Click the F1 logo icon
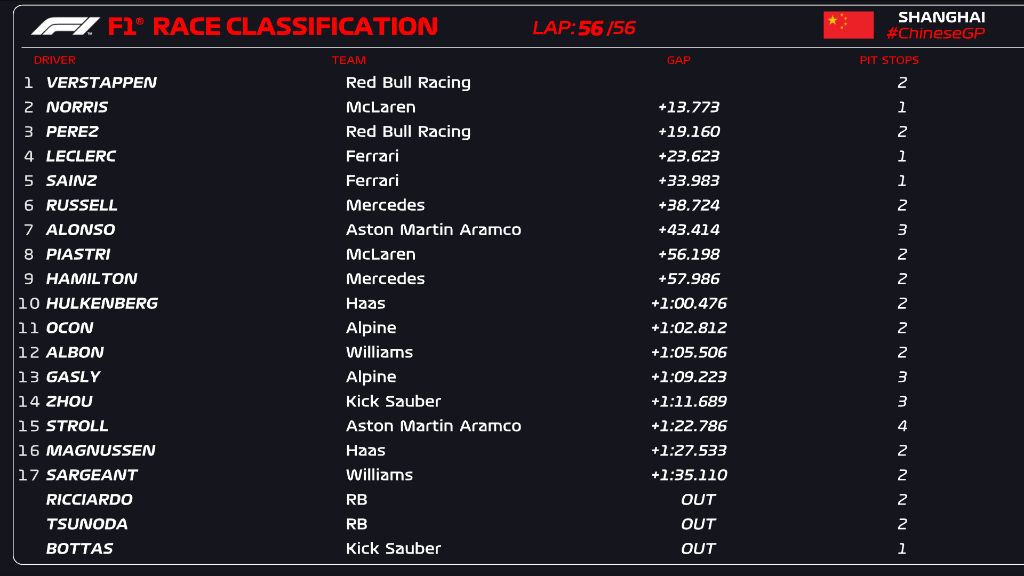 pos(65,26)
